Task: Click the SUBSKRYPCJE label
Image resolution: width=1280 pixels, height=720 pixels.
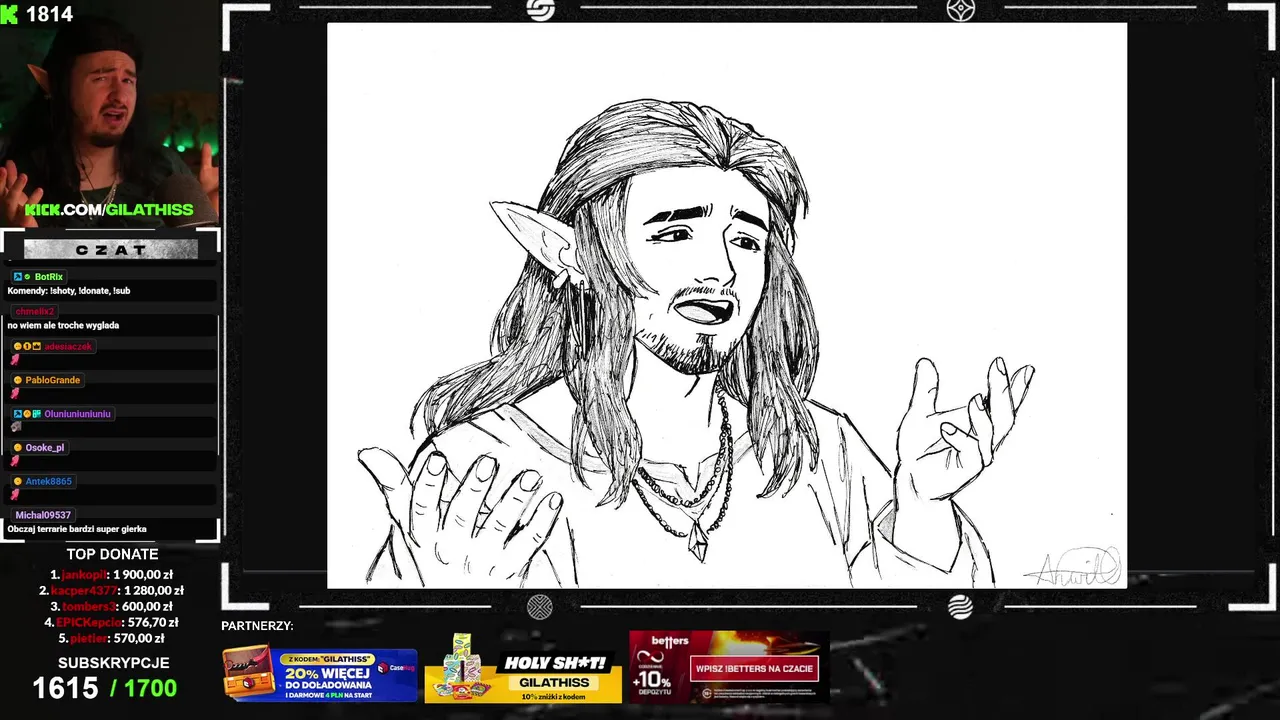Action: pyautogui.click(x=113, y=663)
